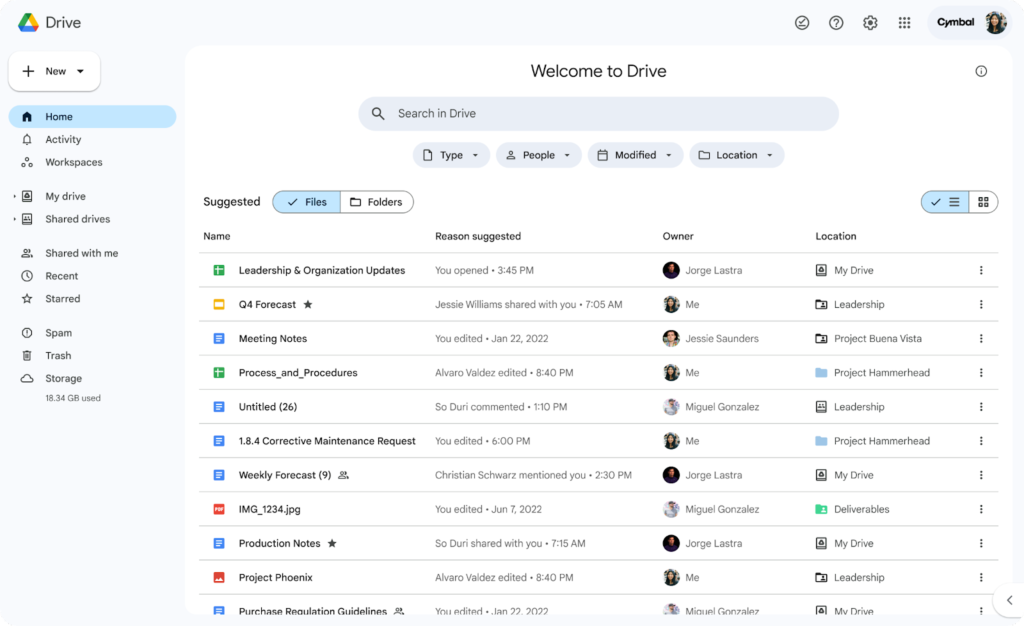This screenshot has height=626, width=1024.
Task: Open the Trash section in sidebar
Action: click(58, 356)
